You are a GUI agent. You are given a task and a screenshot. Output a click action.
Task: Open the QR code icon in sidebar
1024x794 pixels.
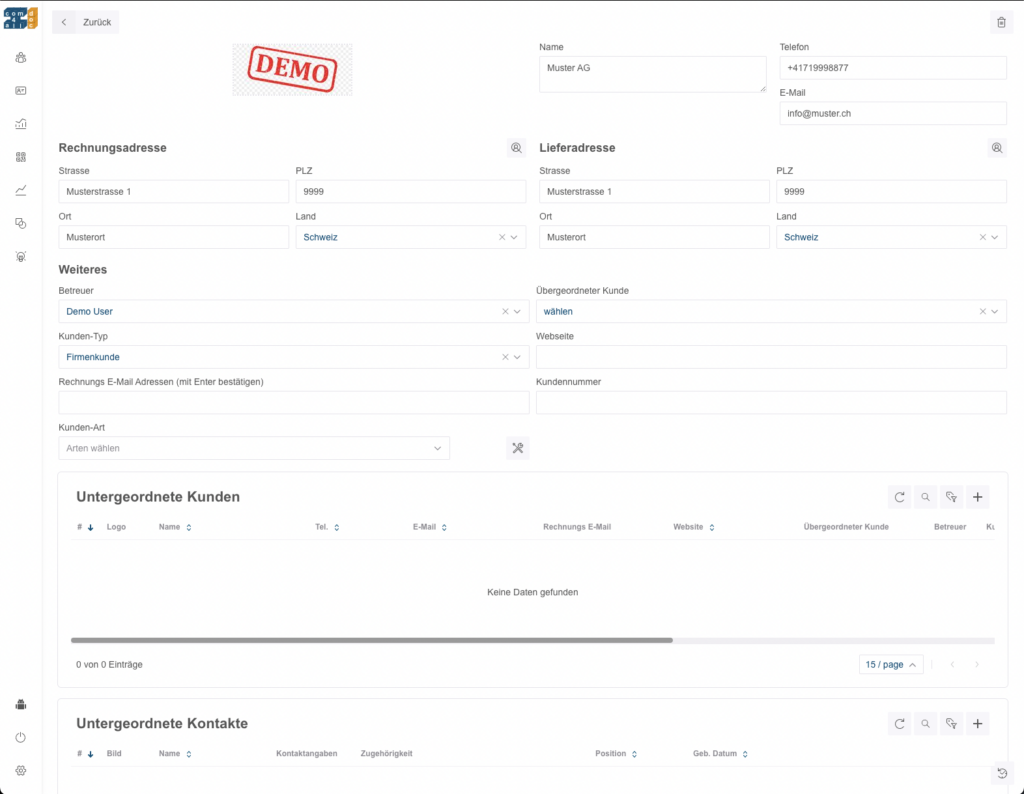pyautogui.click(x=21, y=157)
